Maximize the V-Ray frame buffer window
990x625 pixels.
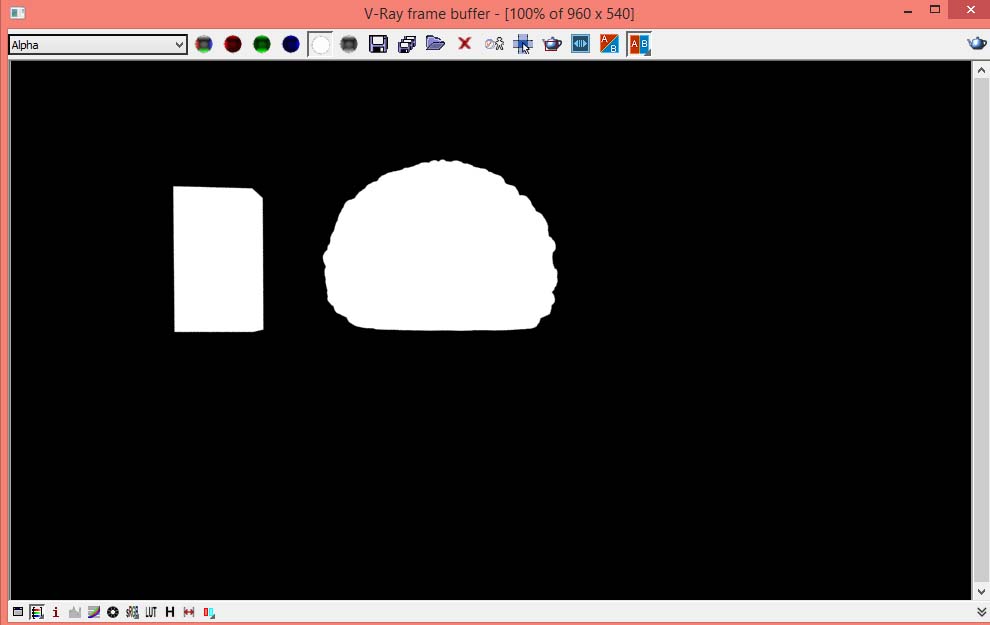point(935,10)
